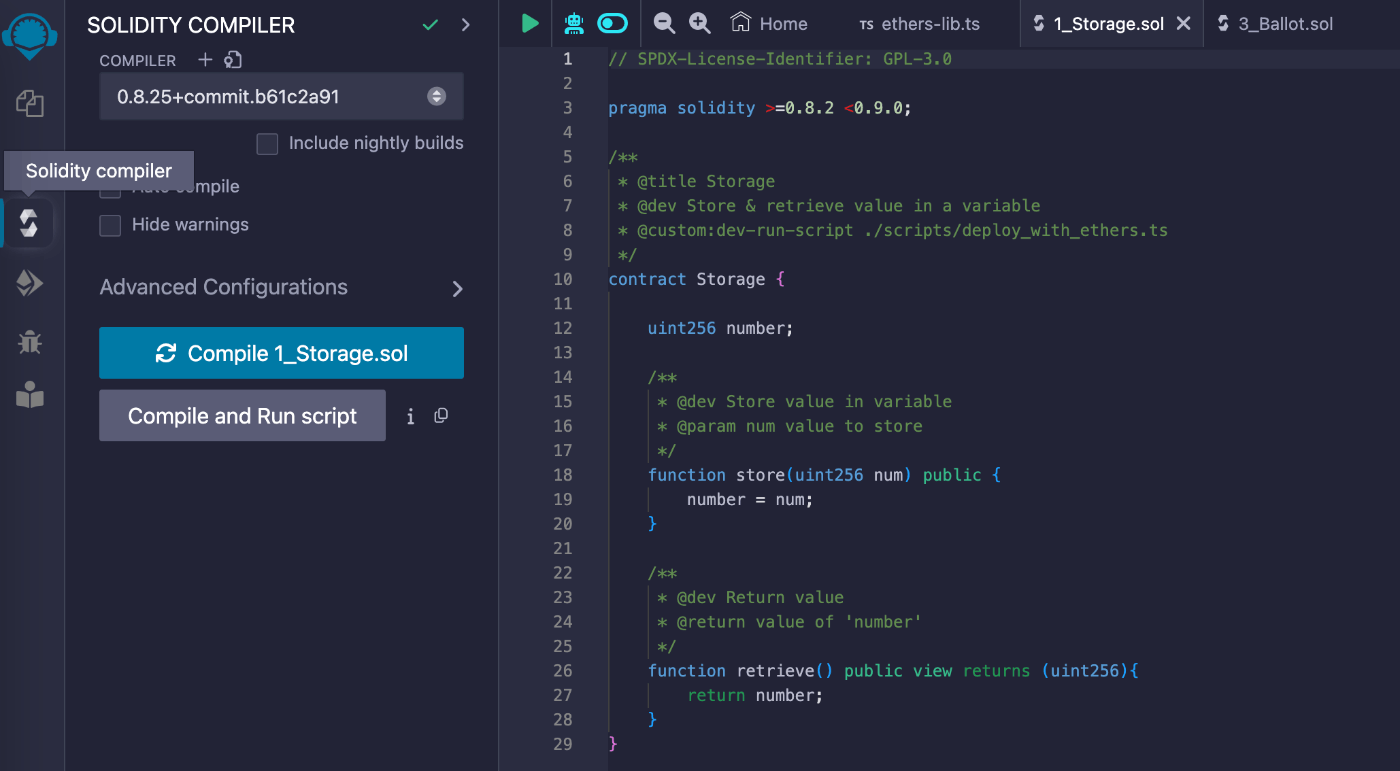Select the 1_Storage.sol tab

(1109, 24)
